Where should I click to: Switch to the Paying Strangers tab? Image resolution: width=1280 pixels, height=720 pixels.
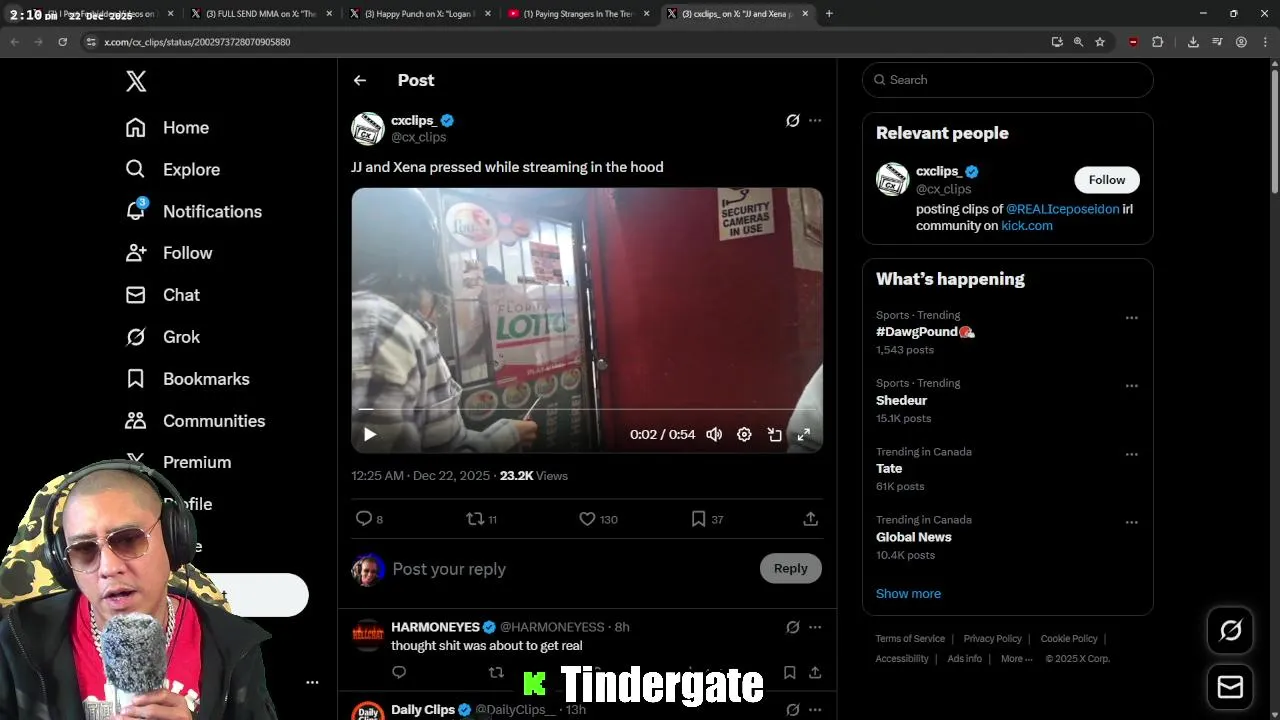coord(578,14)
